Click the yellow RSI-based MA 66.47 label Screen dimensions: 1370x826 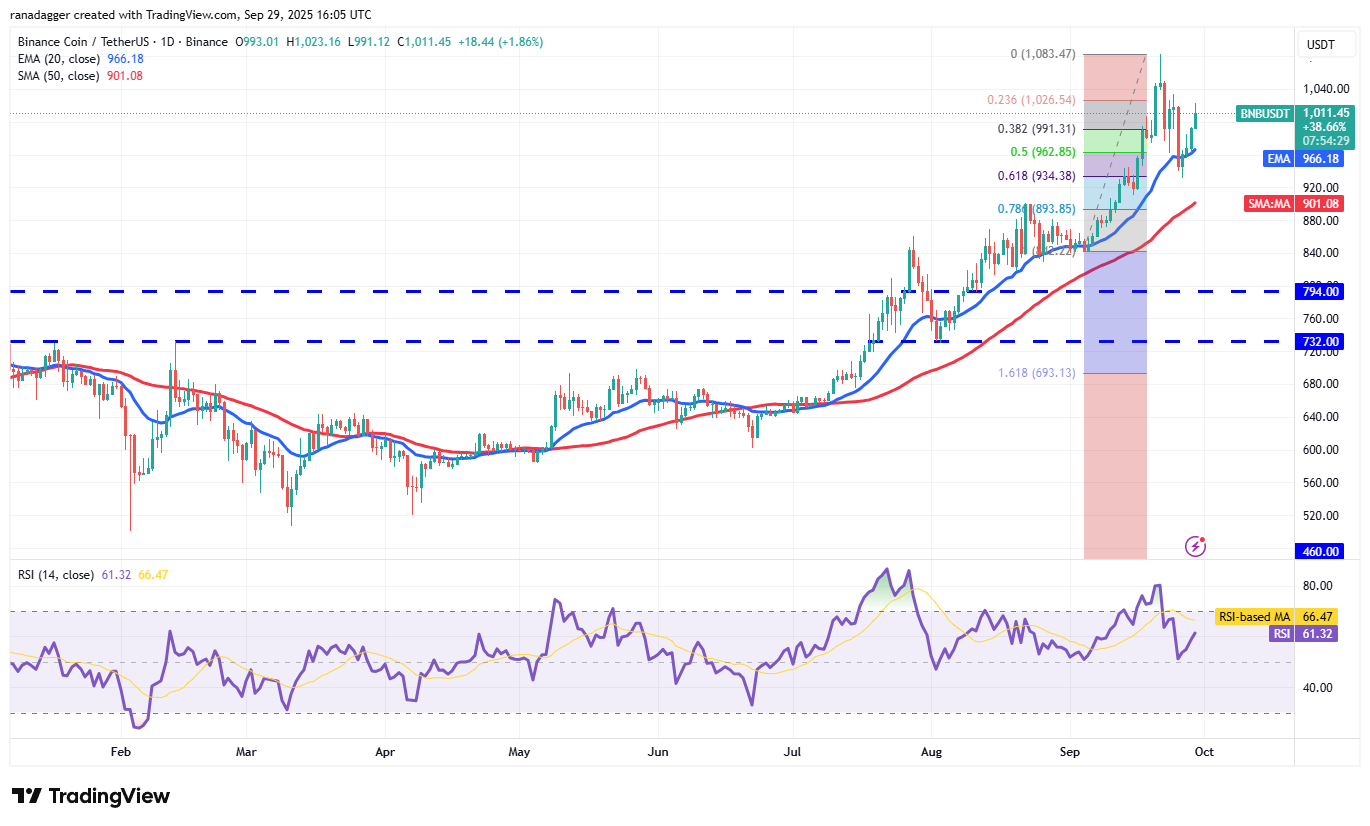click(x=1263, y=617)
